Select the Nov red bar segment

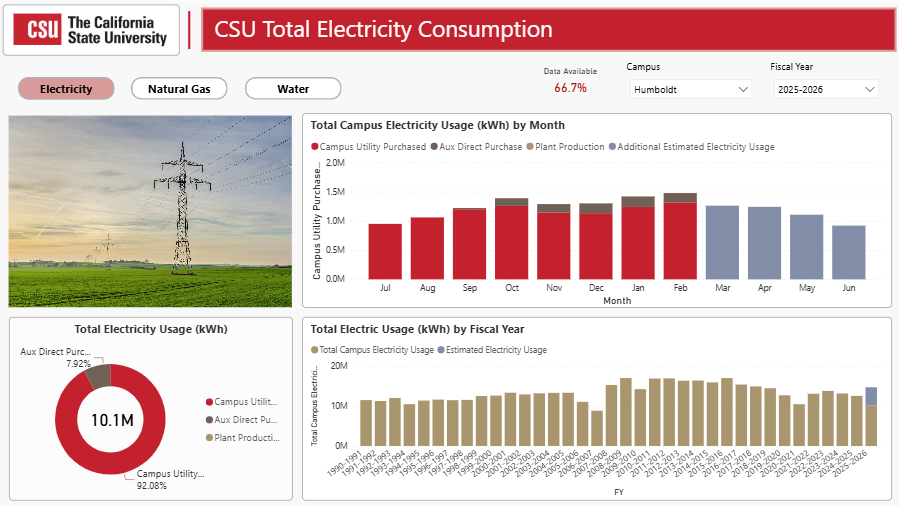pyautogui.click(x=554, y=246)
